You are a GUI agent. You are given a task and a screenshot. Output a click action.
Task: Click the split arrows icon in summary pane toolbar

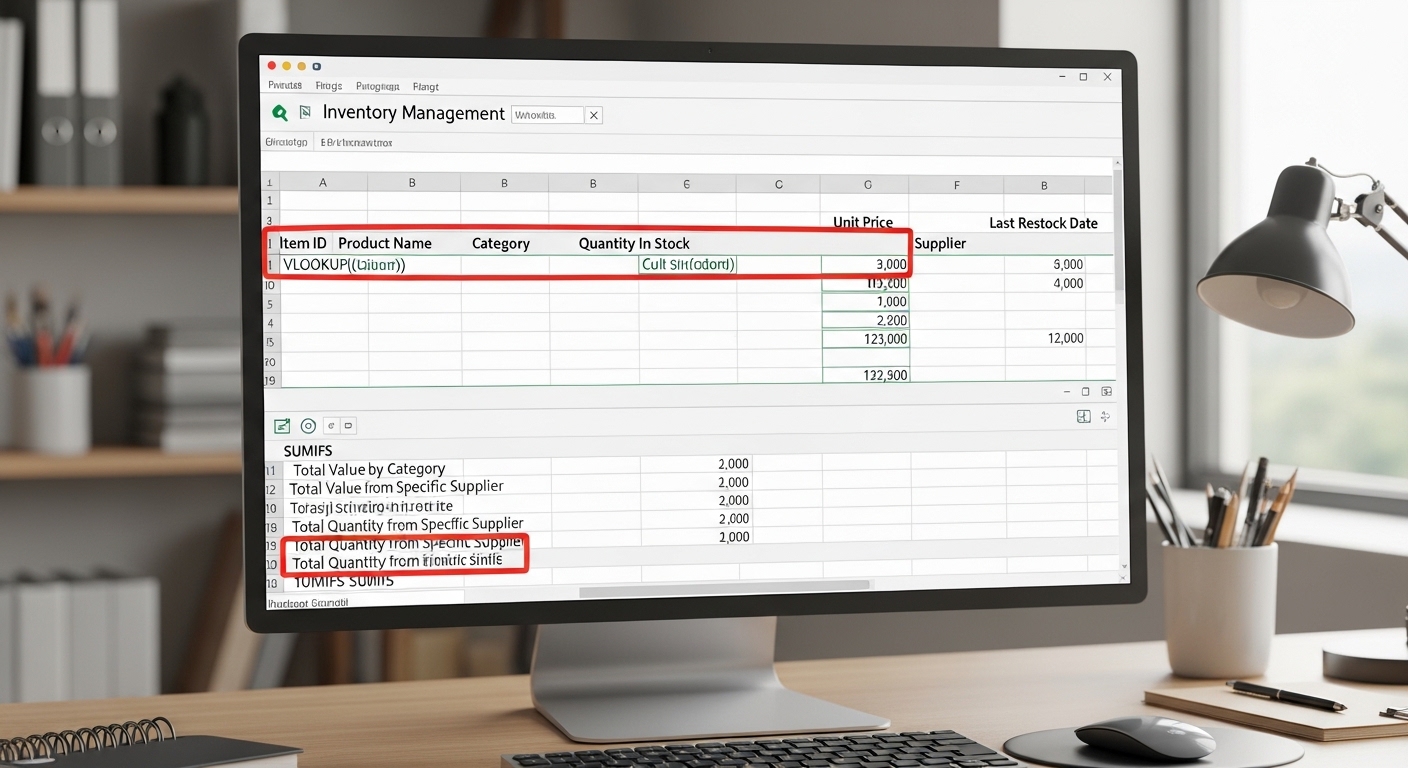click(1105, 417)
